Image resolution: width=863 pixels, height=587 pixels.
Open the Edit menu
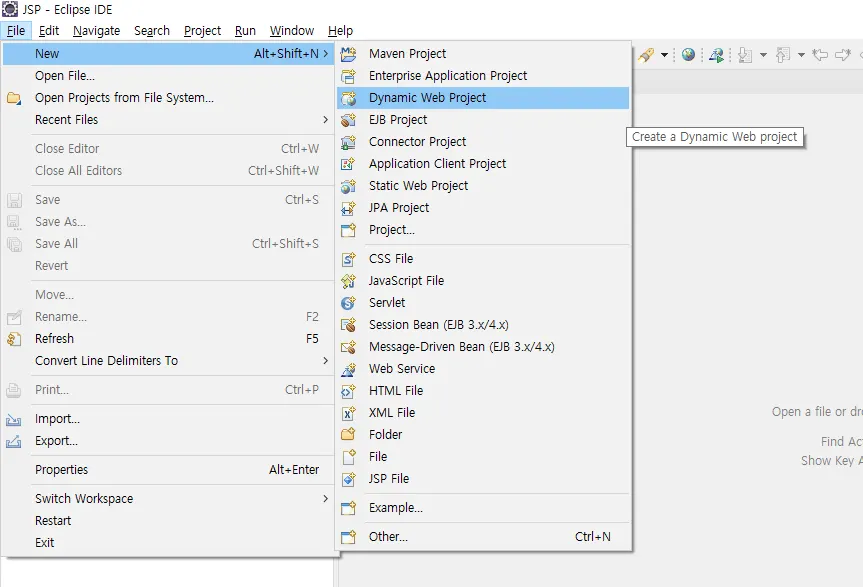49,31
